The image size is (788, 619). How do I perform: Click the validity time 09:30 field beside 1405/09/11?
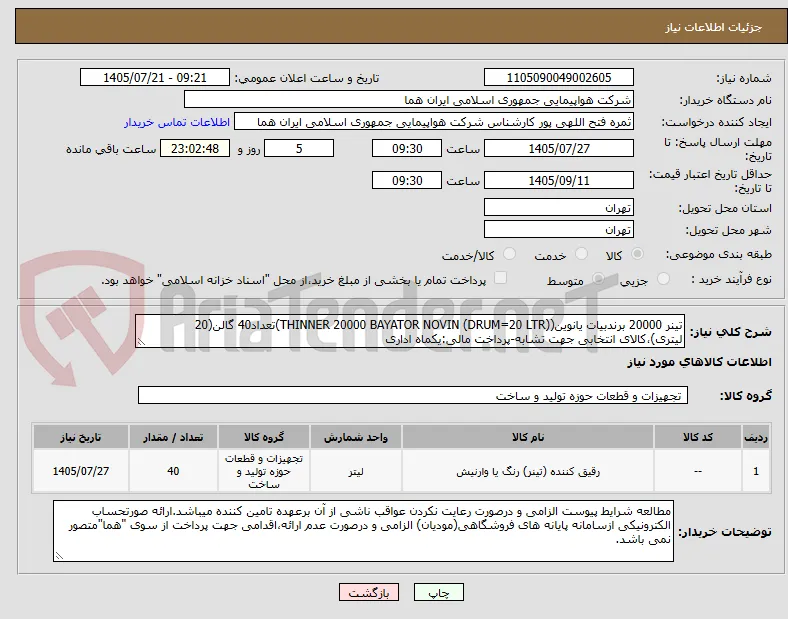407,180
